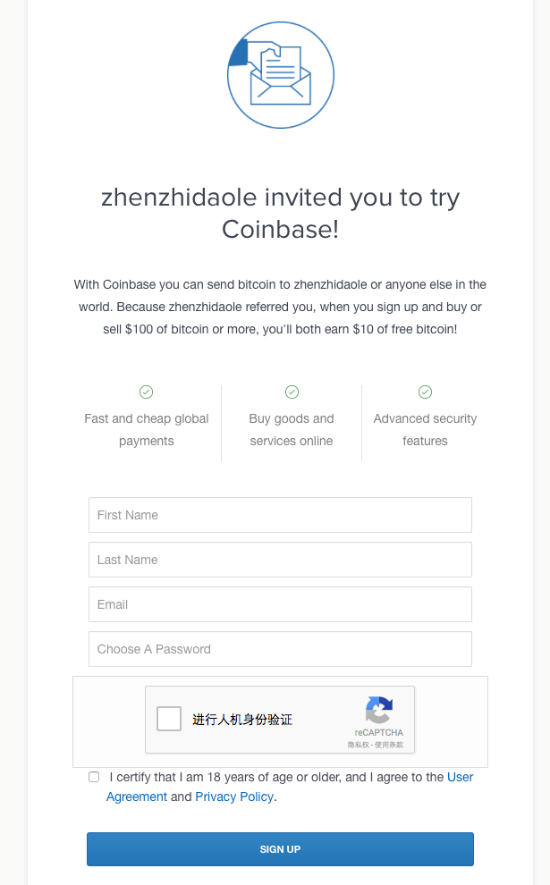550x885 pixels.
Task: Submit the form with SIGN UP button
Action: tap(280, 849)
